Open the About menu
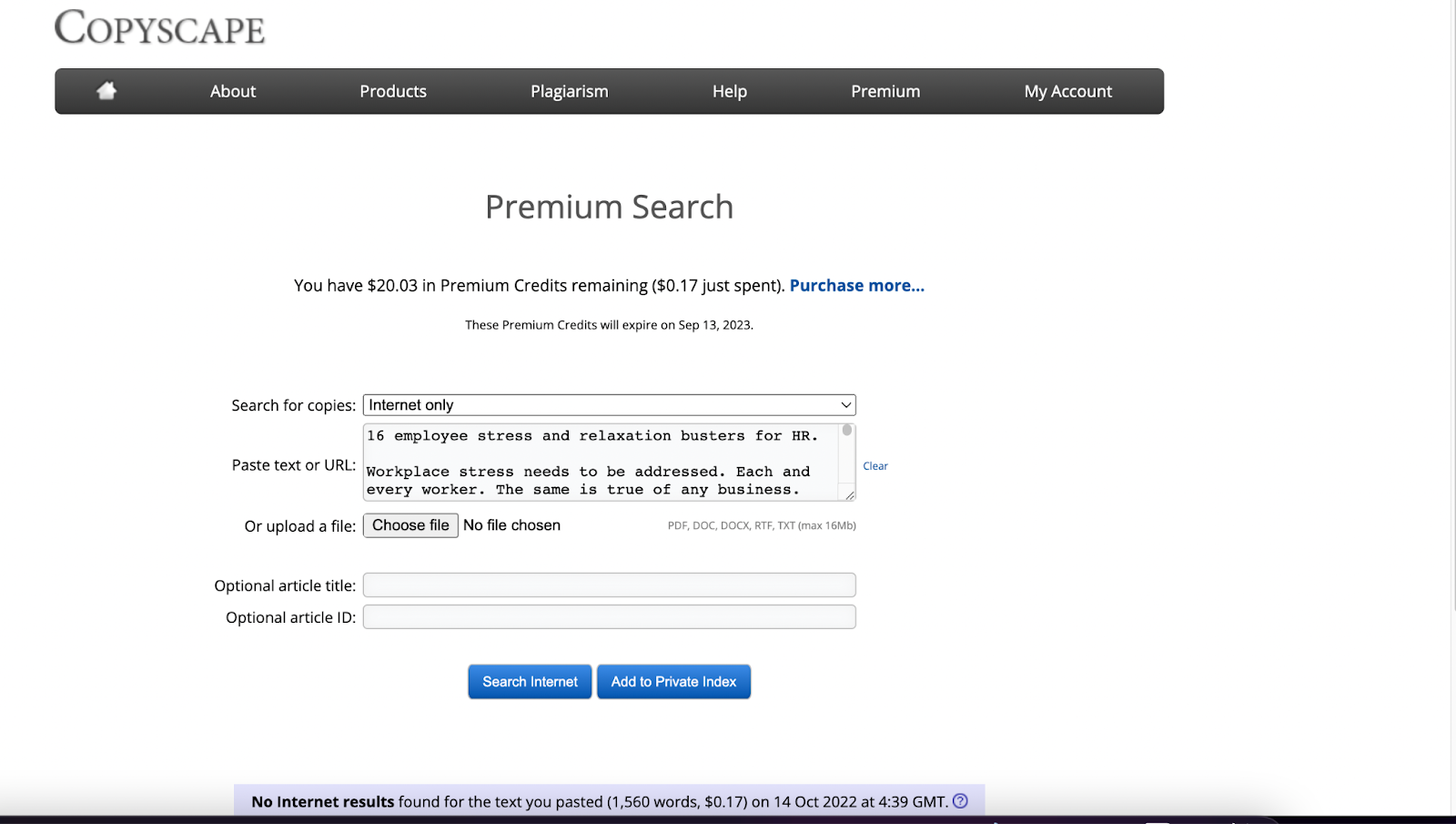This screenshot has width=1456, height=824. coord(233,91)
